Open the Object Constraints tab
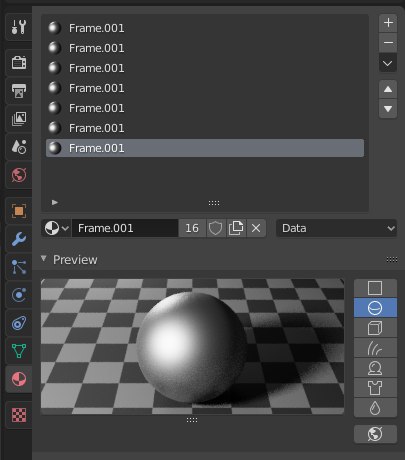This screenshot has width=405, height=460. [x=19, y=323]
